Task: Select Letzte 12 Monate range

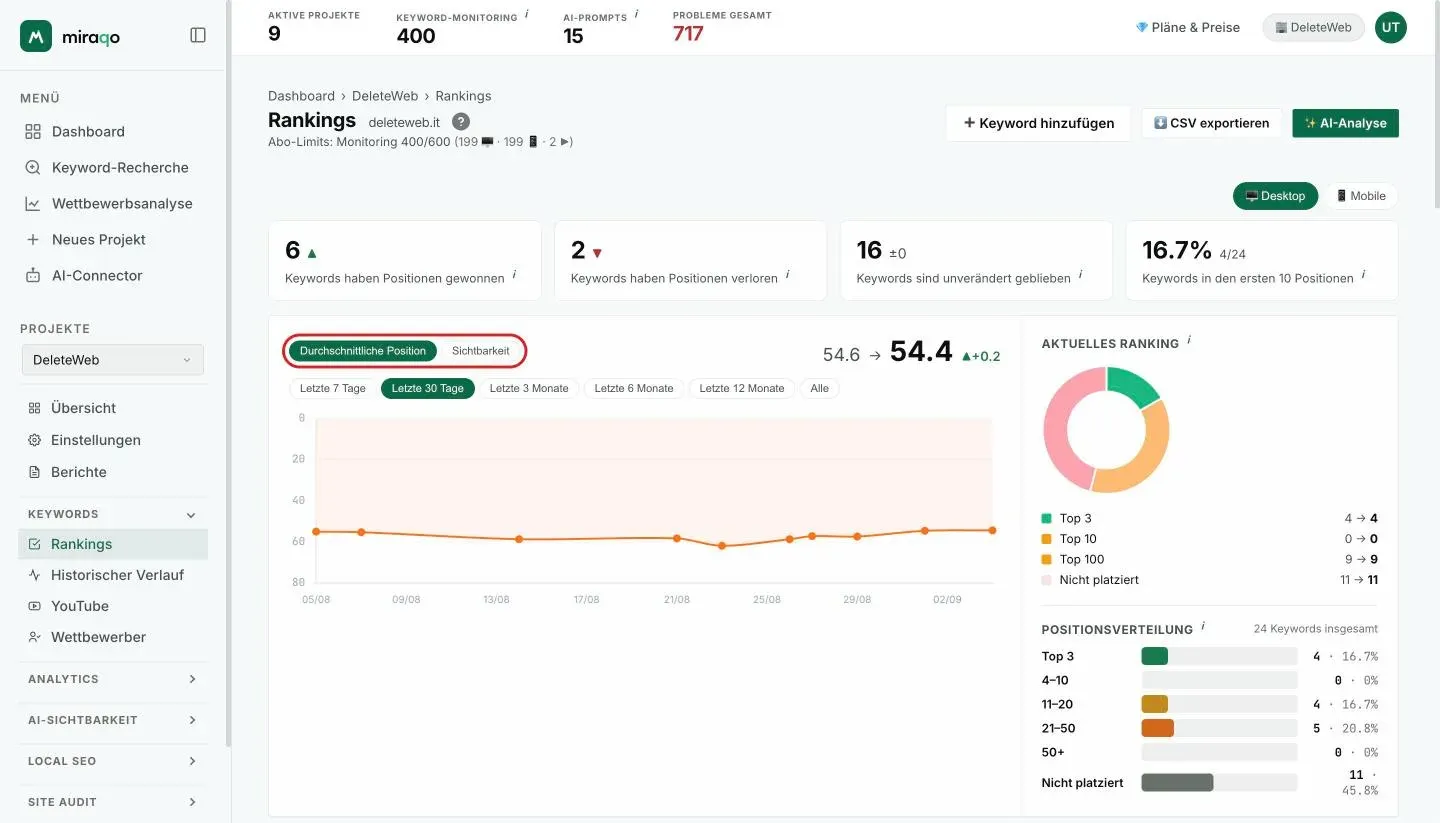Action: [742, 388]
